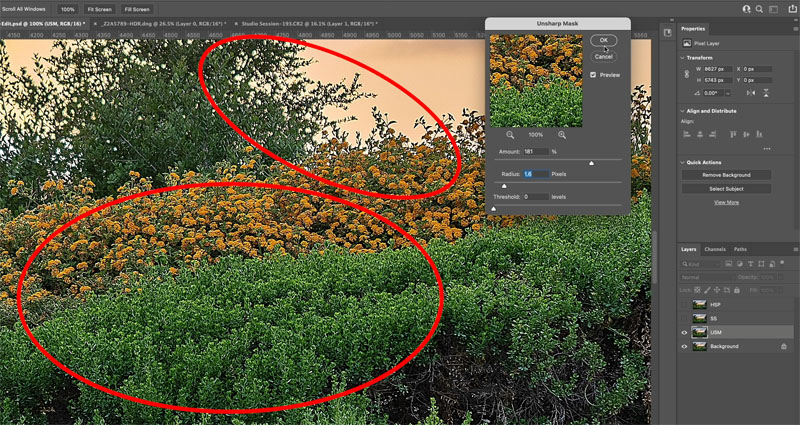Hide the Background layer
Image resolution: width=800 pixels, height=425 pixels.
684,346
